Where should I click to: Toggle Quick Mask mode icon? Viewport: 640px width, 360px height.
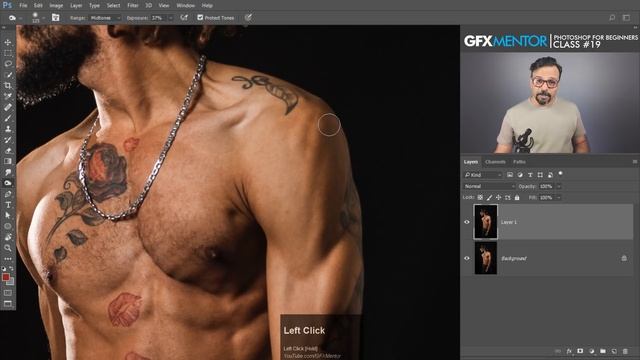[8, 293]
